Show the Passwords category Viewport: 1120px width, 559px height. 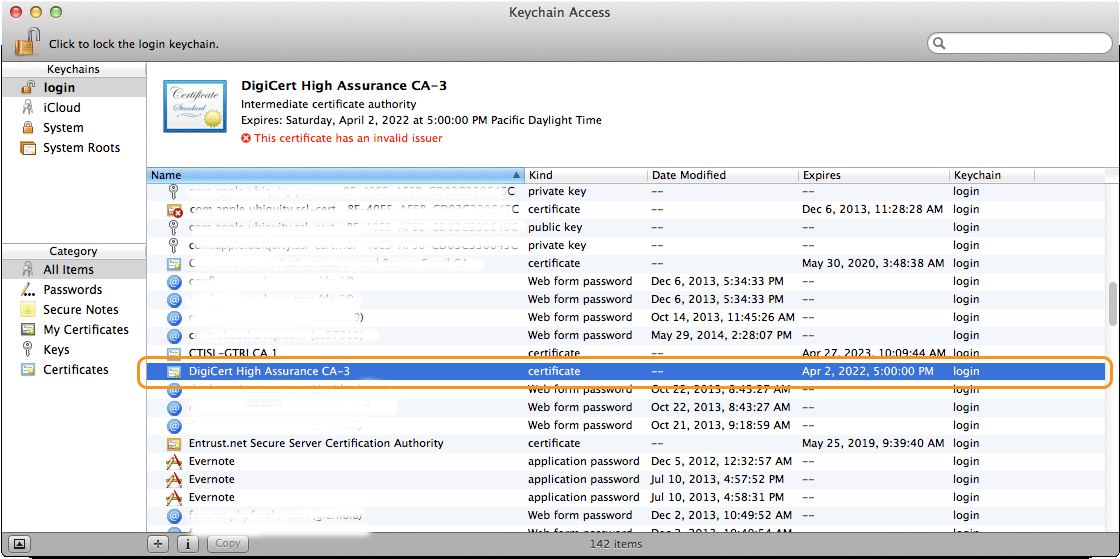point(72,290)
